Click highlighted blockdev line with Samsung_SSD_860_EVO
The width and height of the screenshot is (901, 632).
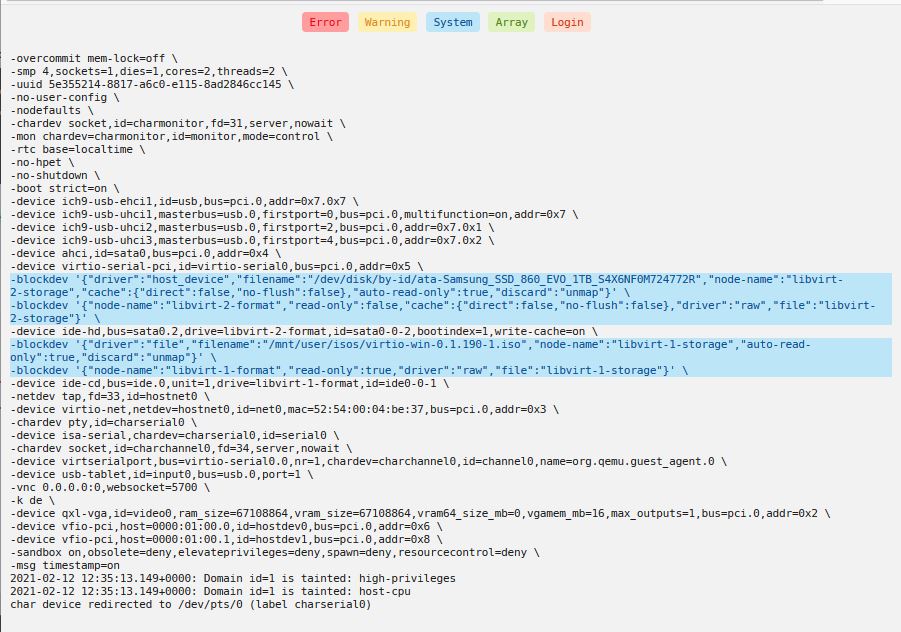tap(451, 286)
